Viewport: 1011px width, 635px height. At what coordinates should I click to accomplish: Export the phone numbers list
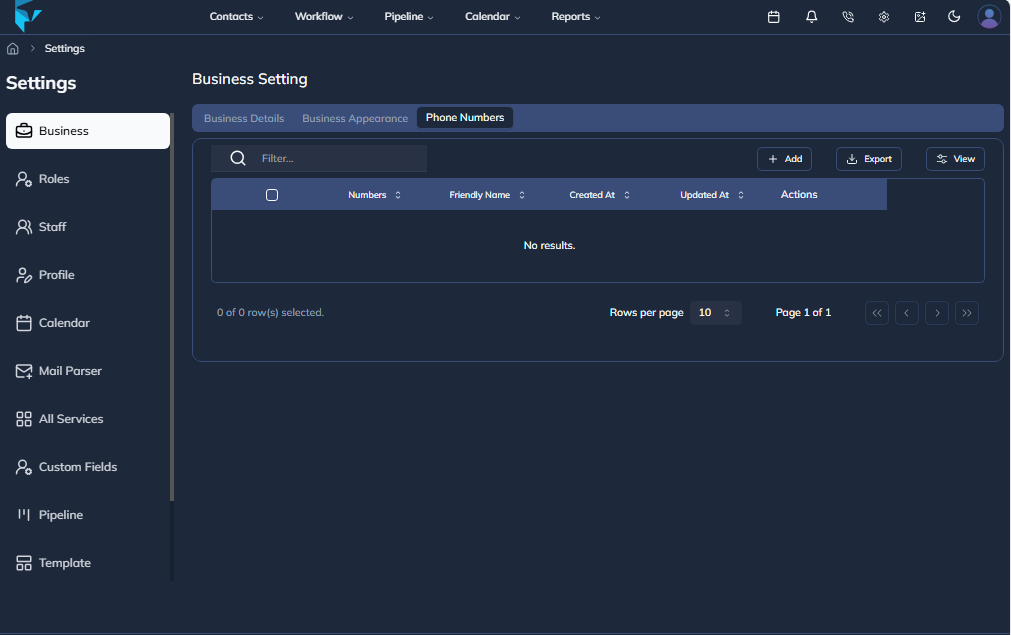(868, 158)
